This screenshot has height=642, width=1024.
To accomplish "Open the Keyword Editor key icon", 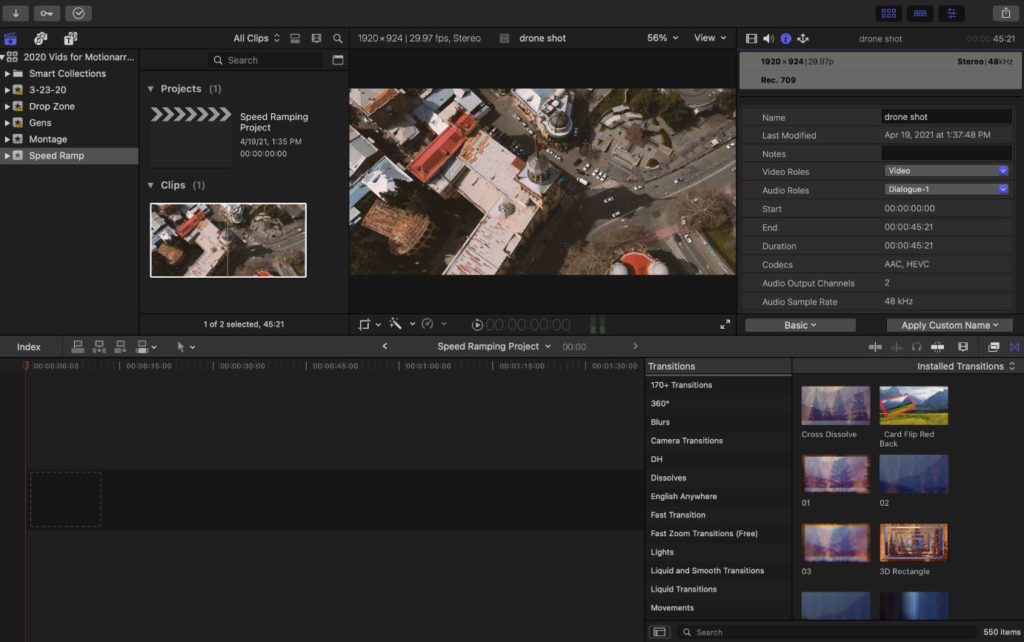I will pos(46,13).
